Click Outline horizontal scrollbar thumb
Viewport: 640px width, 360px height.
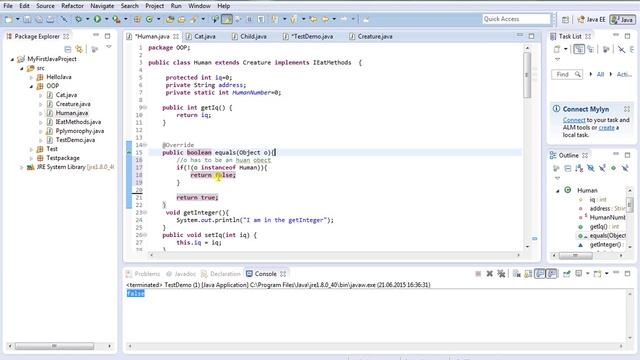(576, 256)
